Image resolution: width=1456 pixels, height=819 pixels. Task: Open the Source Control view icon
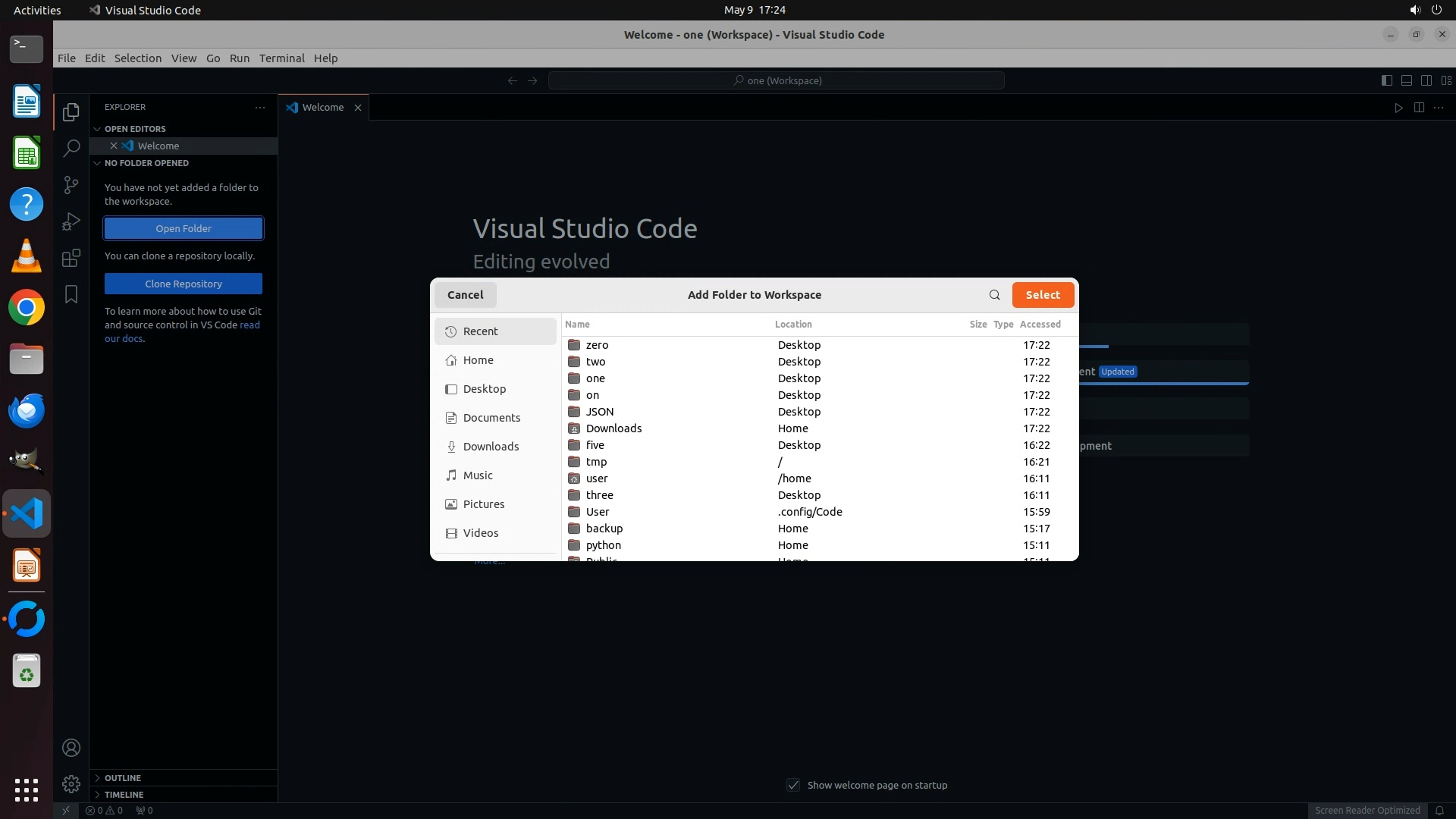[71, 184]
